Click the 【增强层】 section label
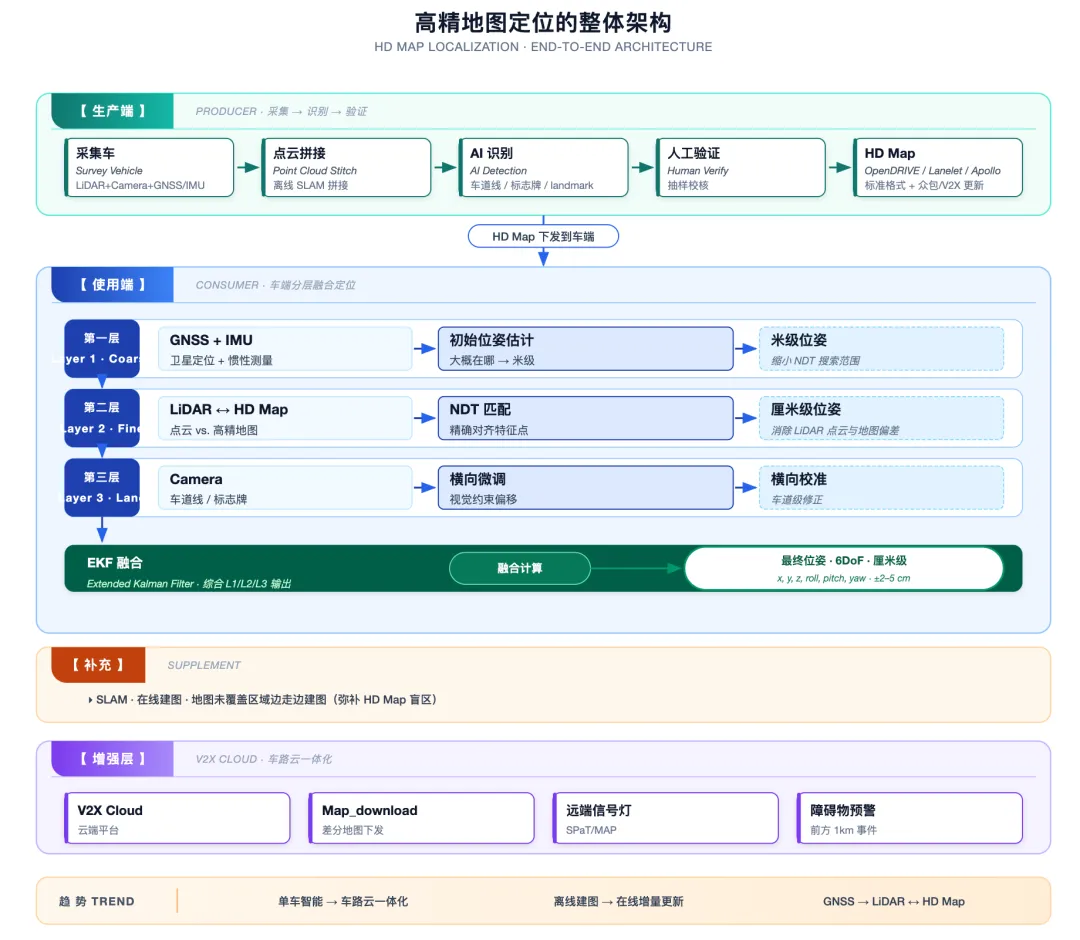 point(112,759)
